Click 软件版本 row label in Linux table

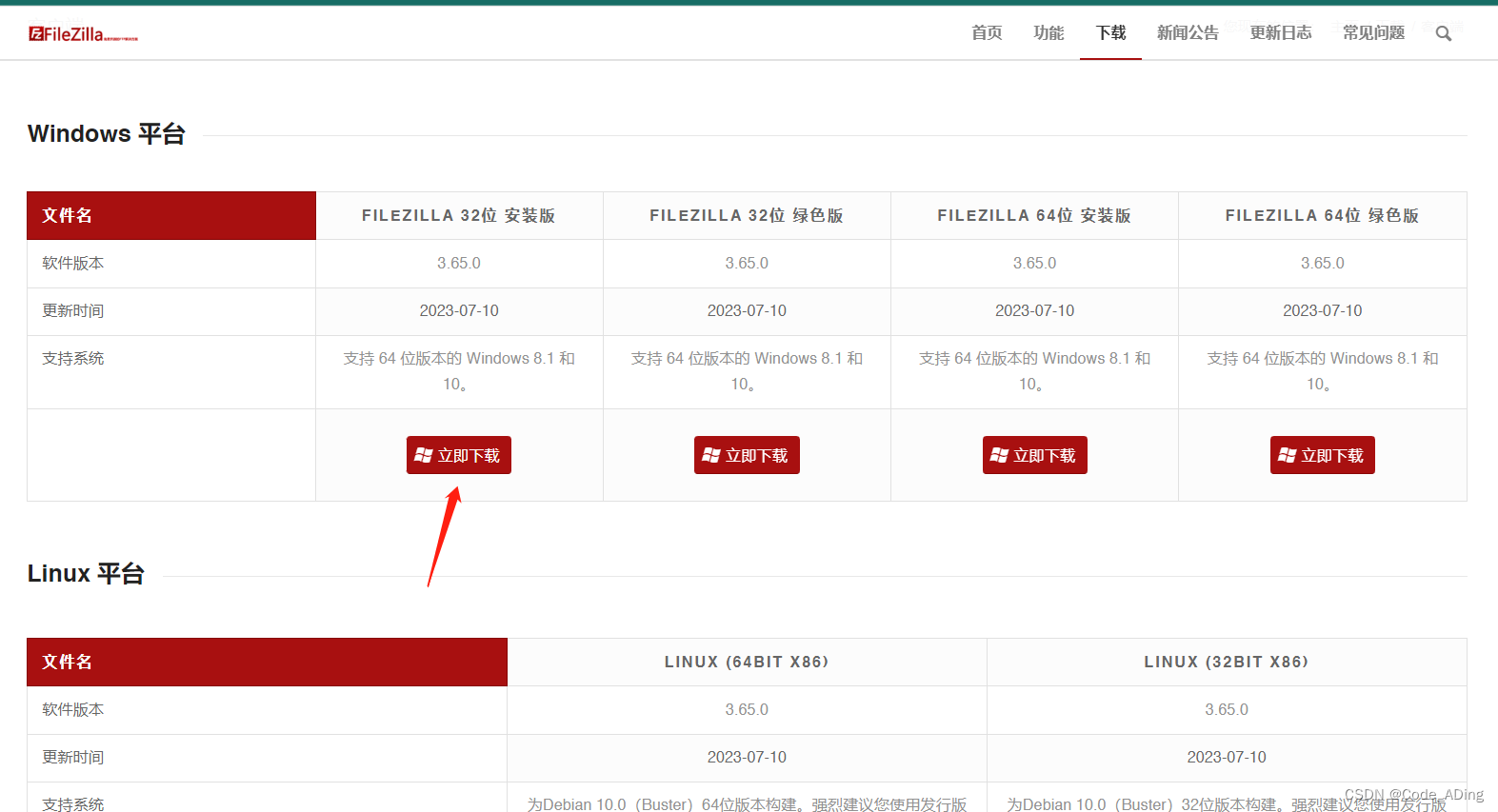point(73,710)
